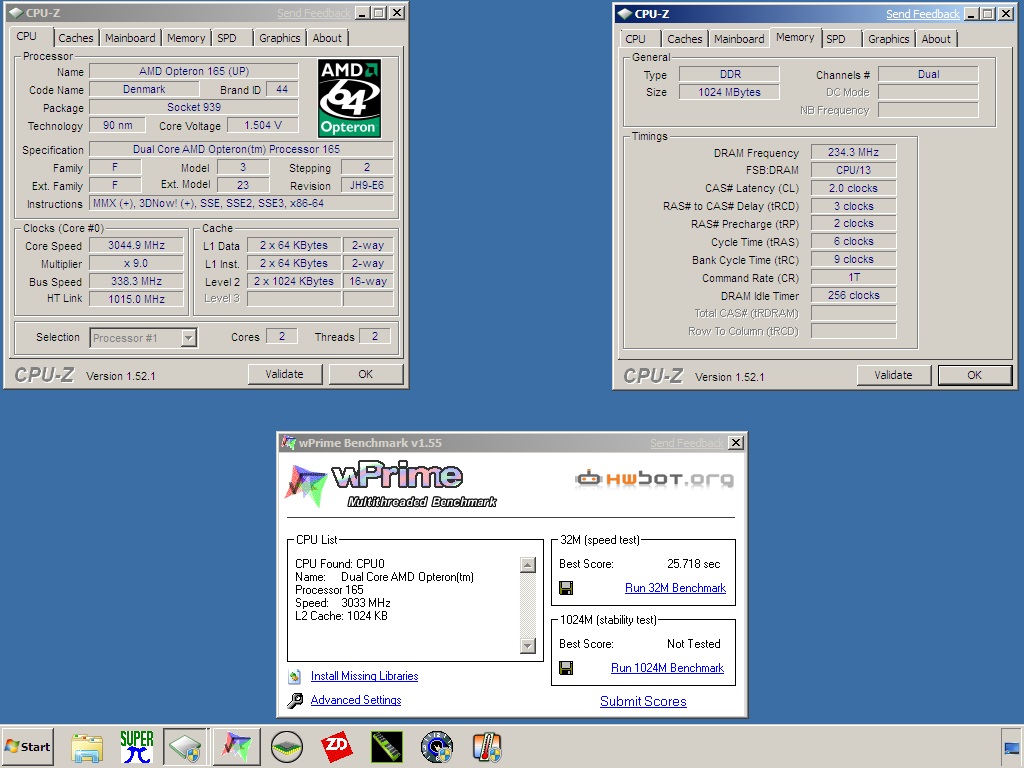Click the FSB:DRAM value CPU/13
1024x768 pixels.
pyautogui.click(x=854, y=170)
